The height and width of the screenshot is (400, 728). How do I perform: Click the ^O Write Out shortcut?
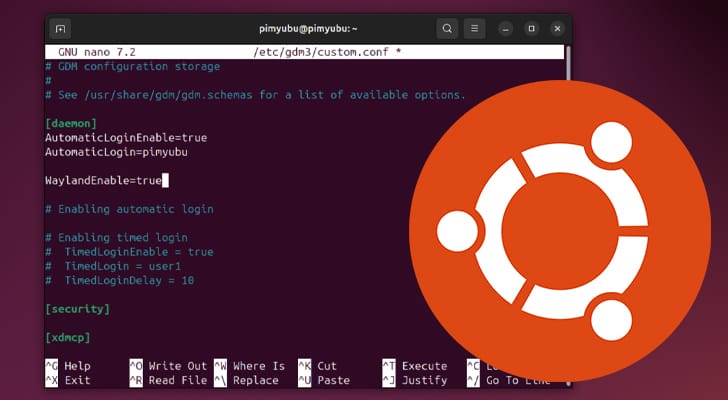click(x=168, y=366)
